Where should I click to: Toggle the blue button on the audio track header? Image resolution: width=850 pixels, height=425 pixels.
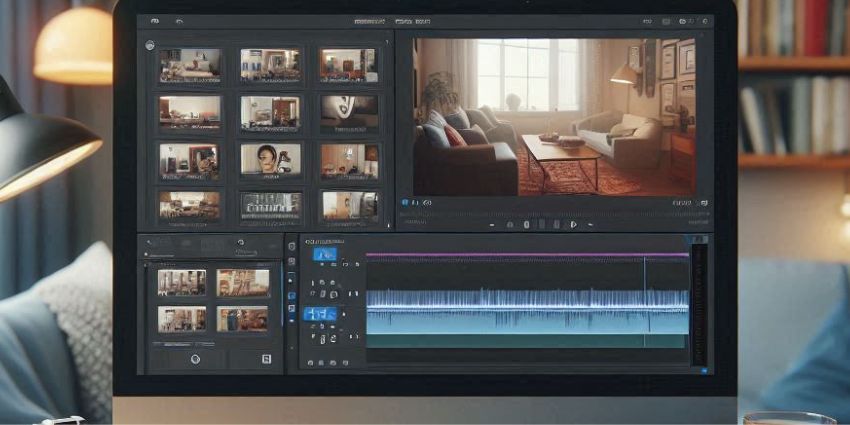pos(320,313)
